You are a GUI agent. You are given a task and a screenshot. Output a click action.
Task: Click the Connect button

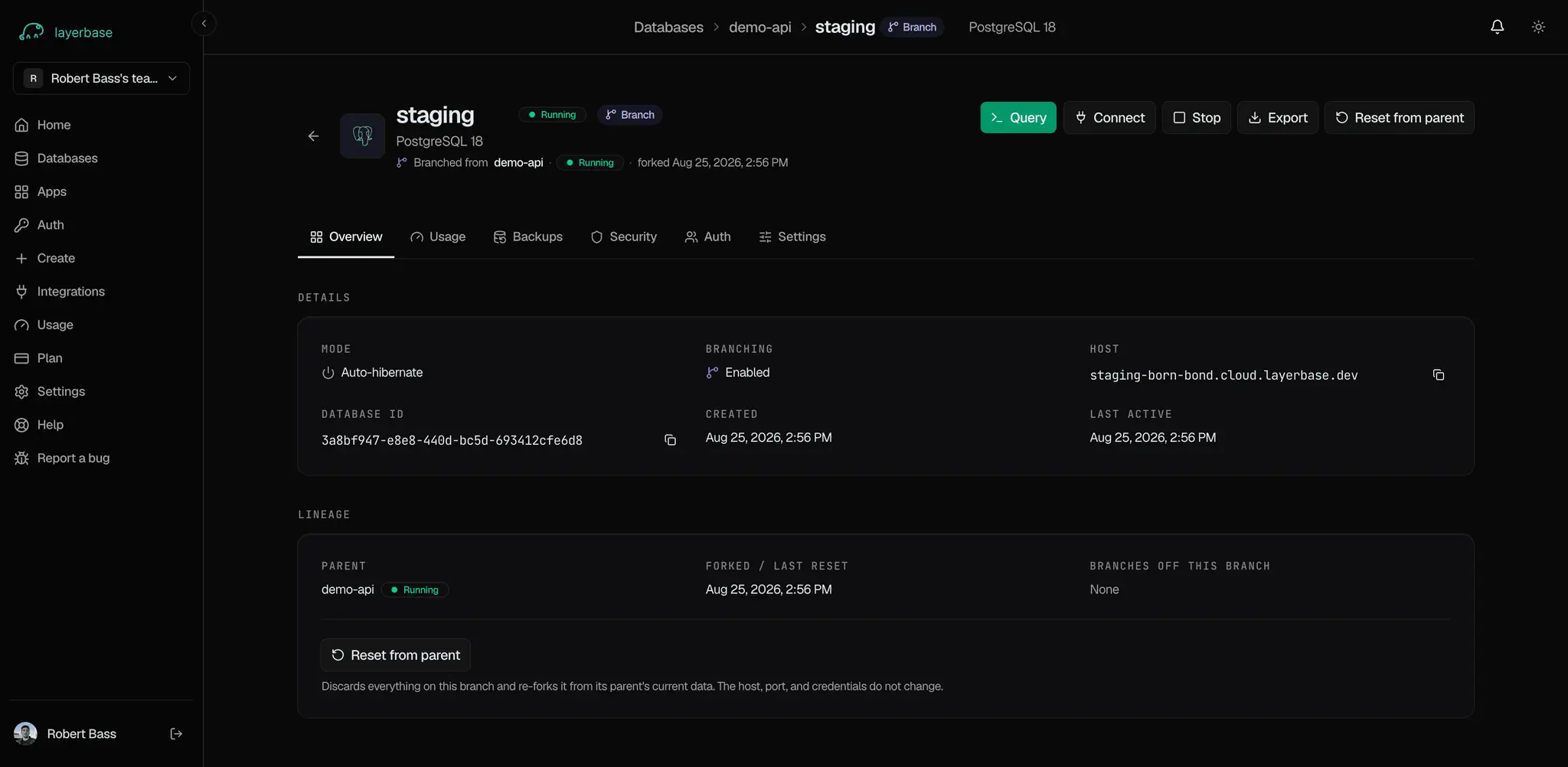click(x=1109, y=118)
